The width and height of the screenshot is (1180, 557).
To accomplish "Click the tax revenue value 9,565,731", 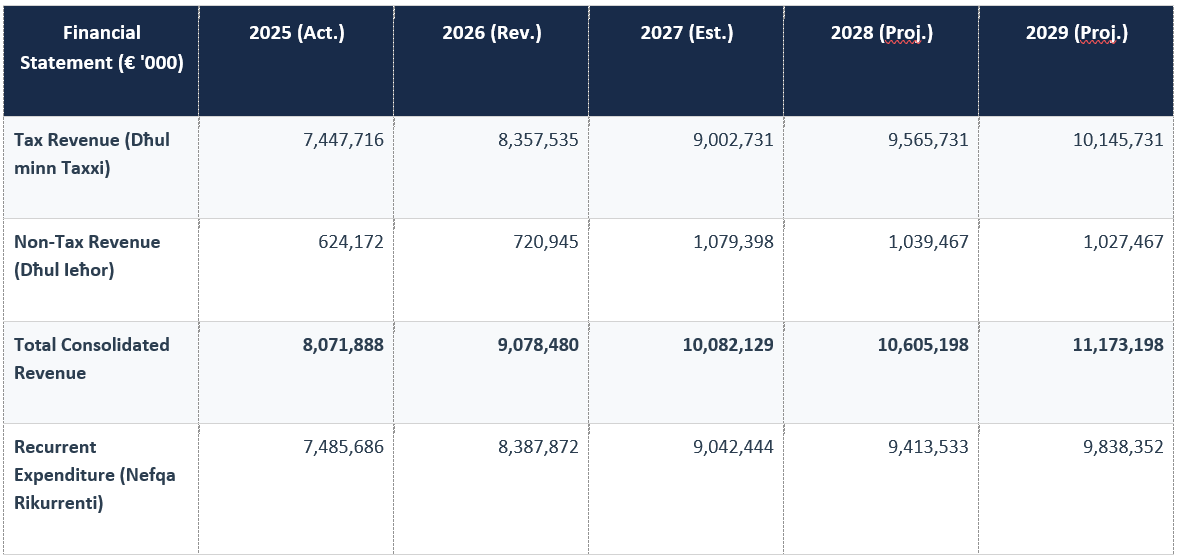I will pyautogui.click(x=928, y=140).
